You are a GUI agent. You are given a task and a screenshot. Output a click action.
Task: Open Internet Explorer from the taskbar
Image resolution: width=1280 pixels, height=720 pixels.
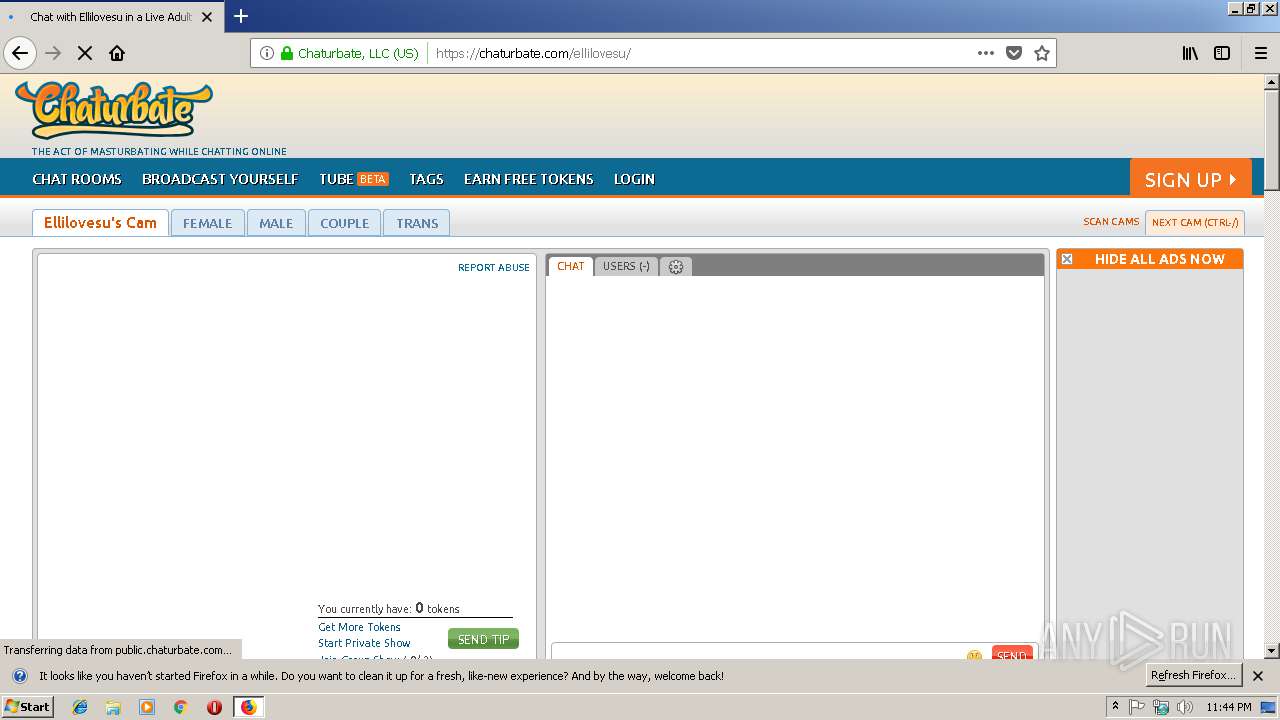pyautogui.click(x=80, y=707)
